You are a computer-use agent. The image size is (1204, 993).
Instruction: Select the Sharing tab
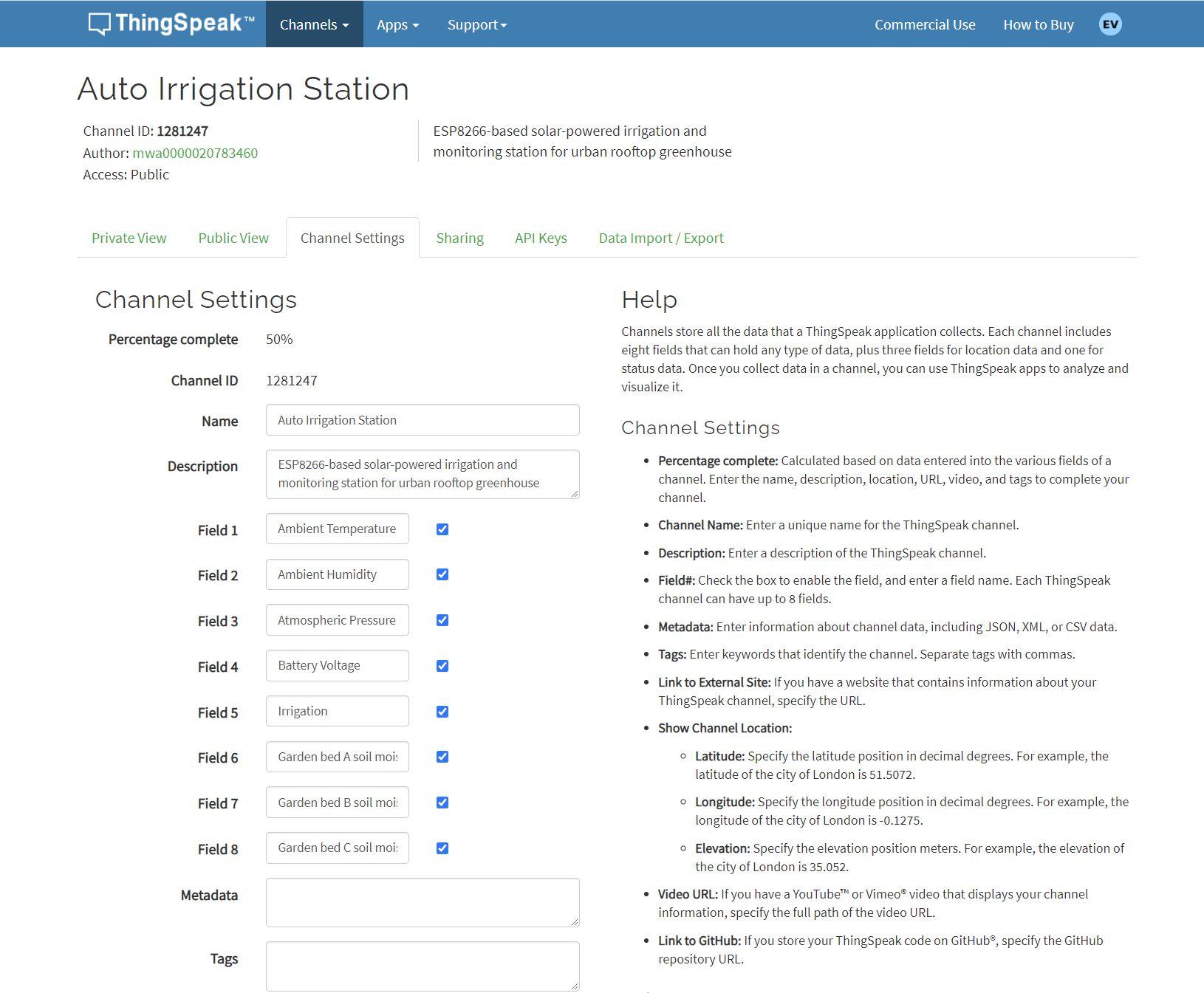click(x=459, y=238)
